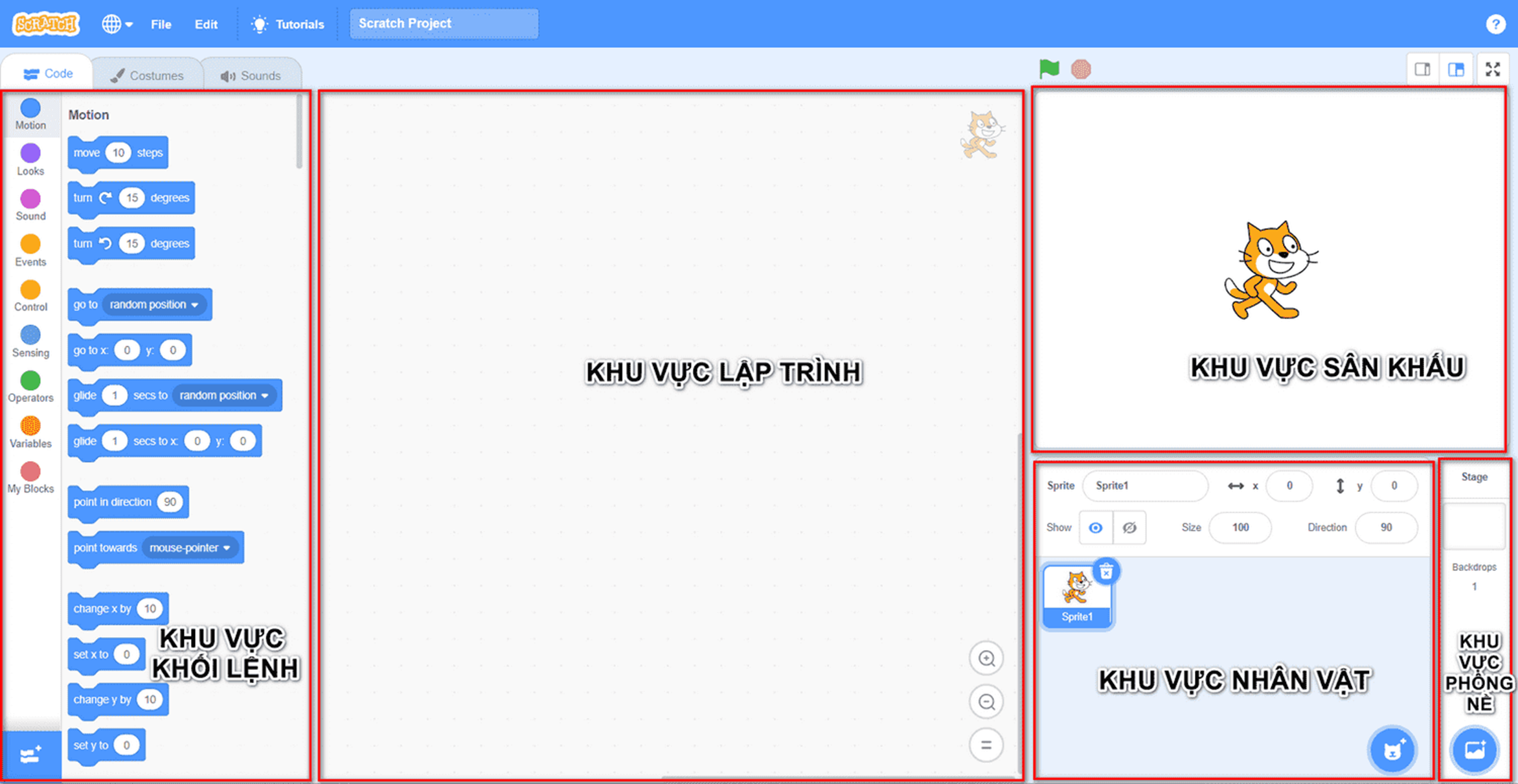This screenshot has width=1518, height=784.
Task: Click the Choose a Backdrop button
Action: pos(1475,750)
